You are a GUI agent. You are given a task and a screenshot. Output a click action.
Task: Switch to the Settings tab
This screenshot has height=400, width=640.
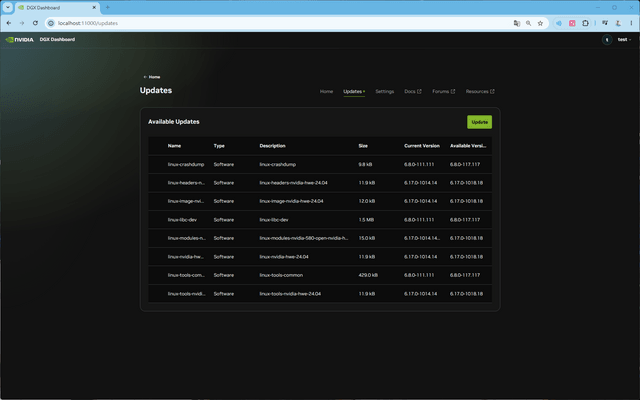point(384,91)
